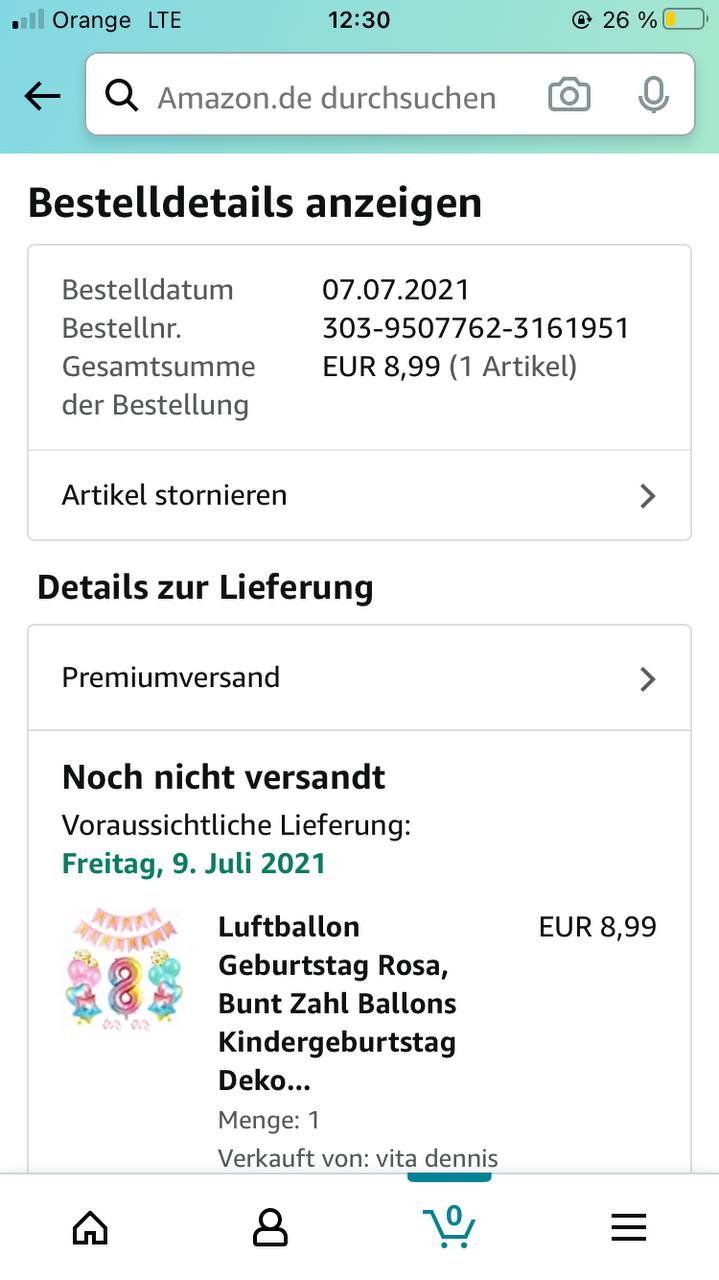Go to Home via house icon
Screen dimensions: 719x1280
coord(90,1227)
